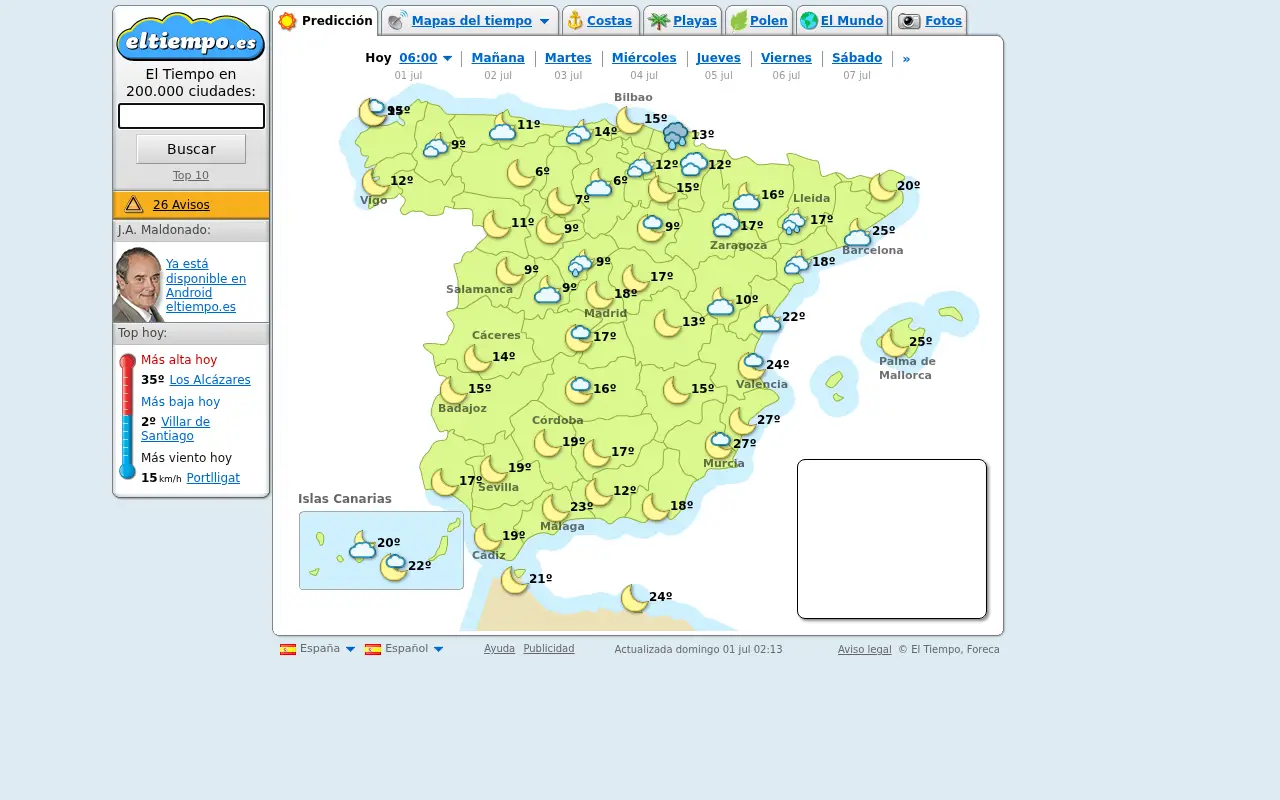Click the moon icon showing 12º above Vigo
This screenshot has width=1280, height=800.
click(x=376, y=182)
